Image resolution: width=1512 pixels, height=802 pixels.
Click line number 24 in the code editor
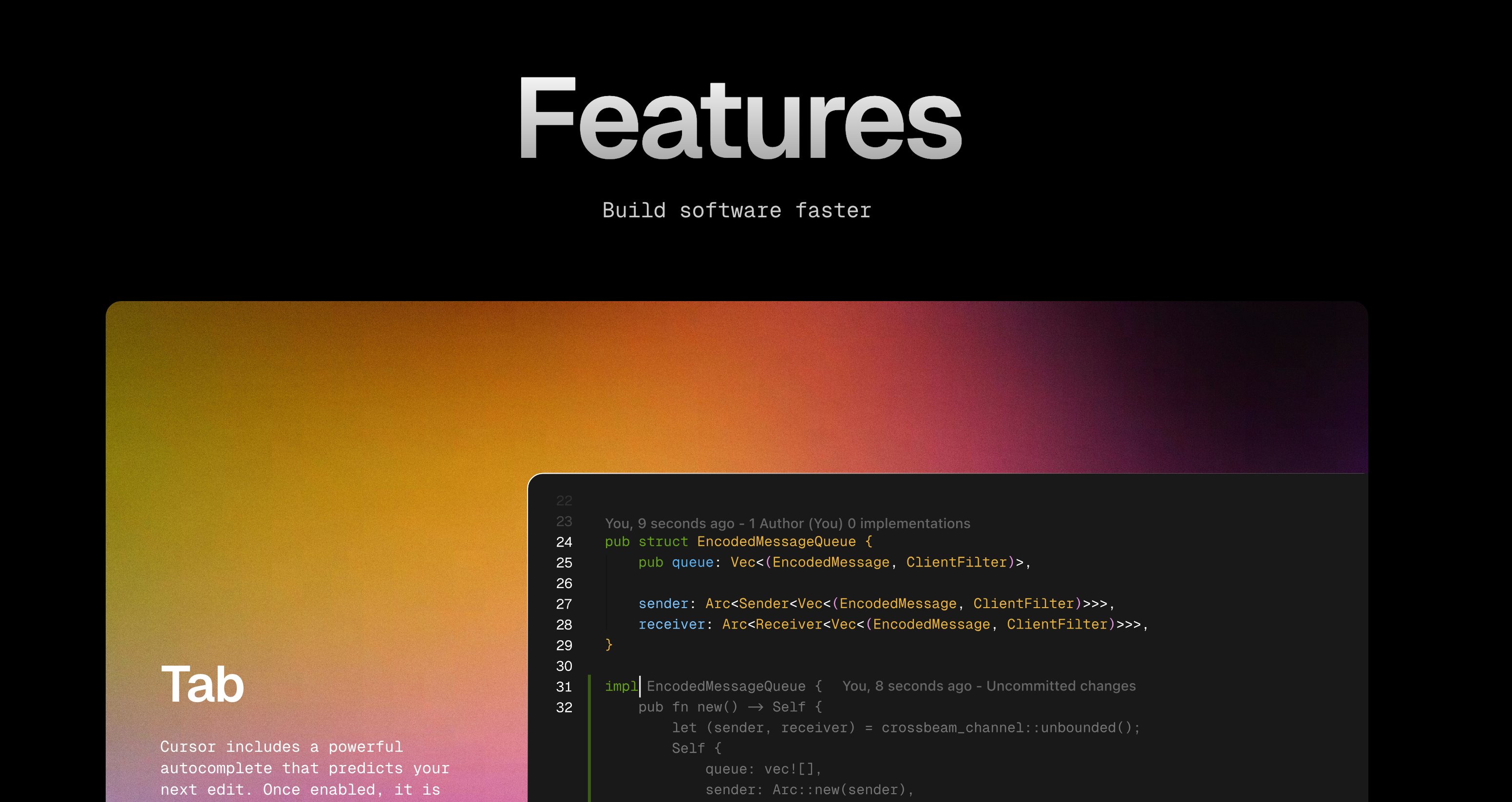click(x=564, y=542)
